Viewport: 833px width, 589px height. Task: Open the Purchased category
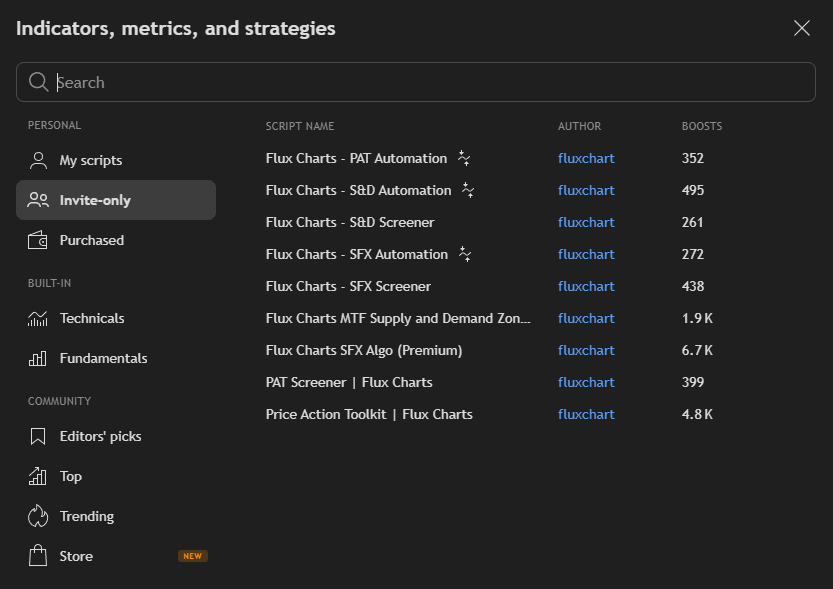point(116,240)
